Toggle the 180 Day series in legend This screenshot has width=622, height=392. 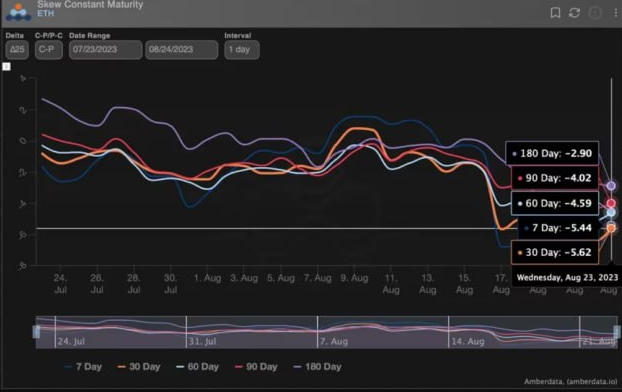click(x=317, y=367)
